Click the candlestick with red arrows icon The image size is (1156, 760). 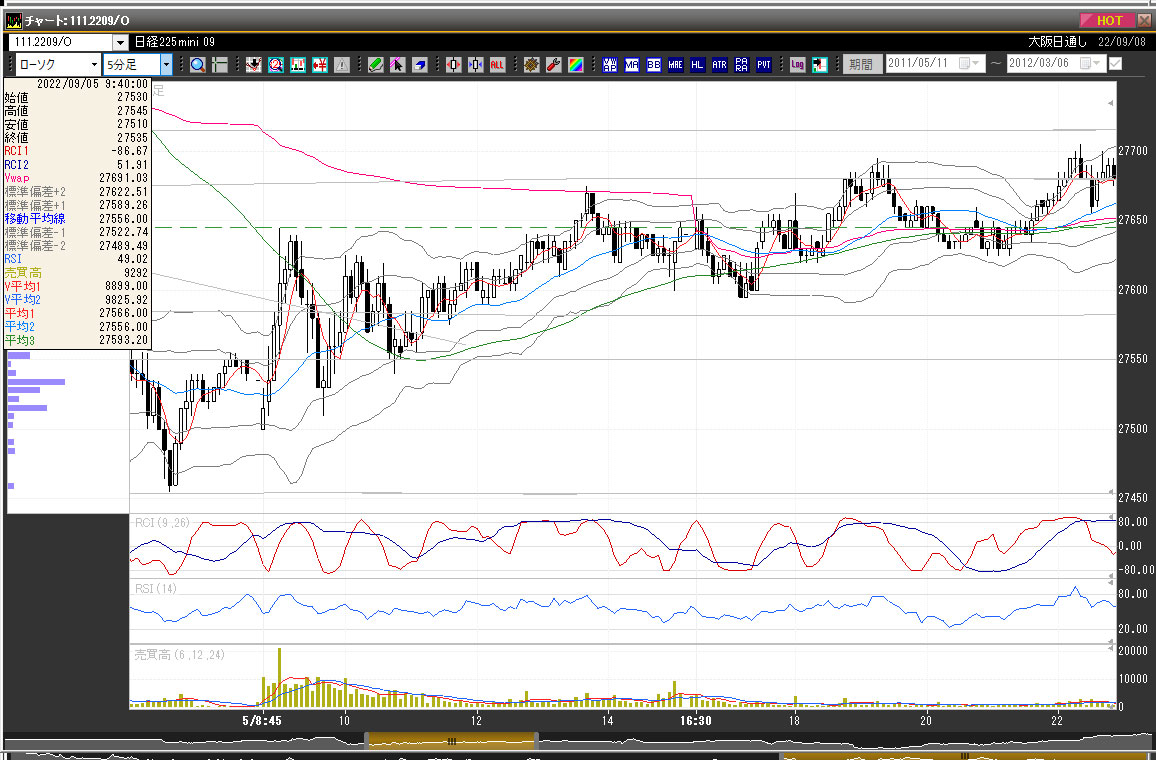click(x=453, y=65)
